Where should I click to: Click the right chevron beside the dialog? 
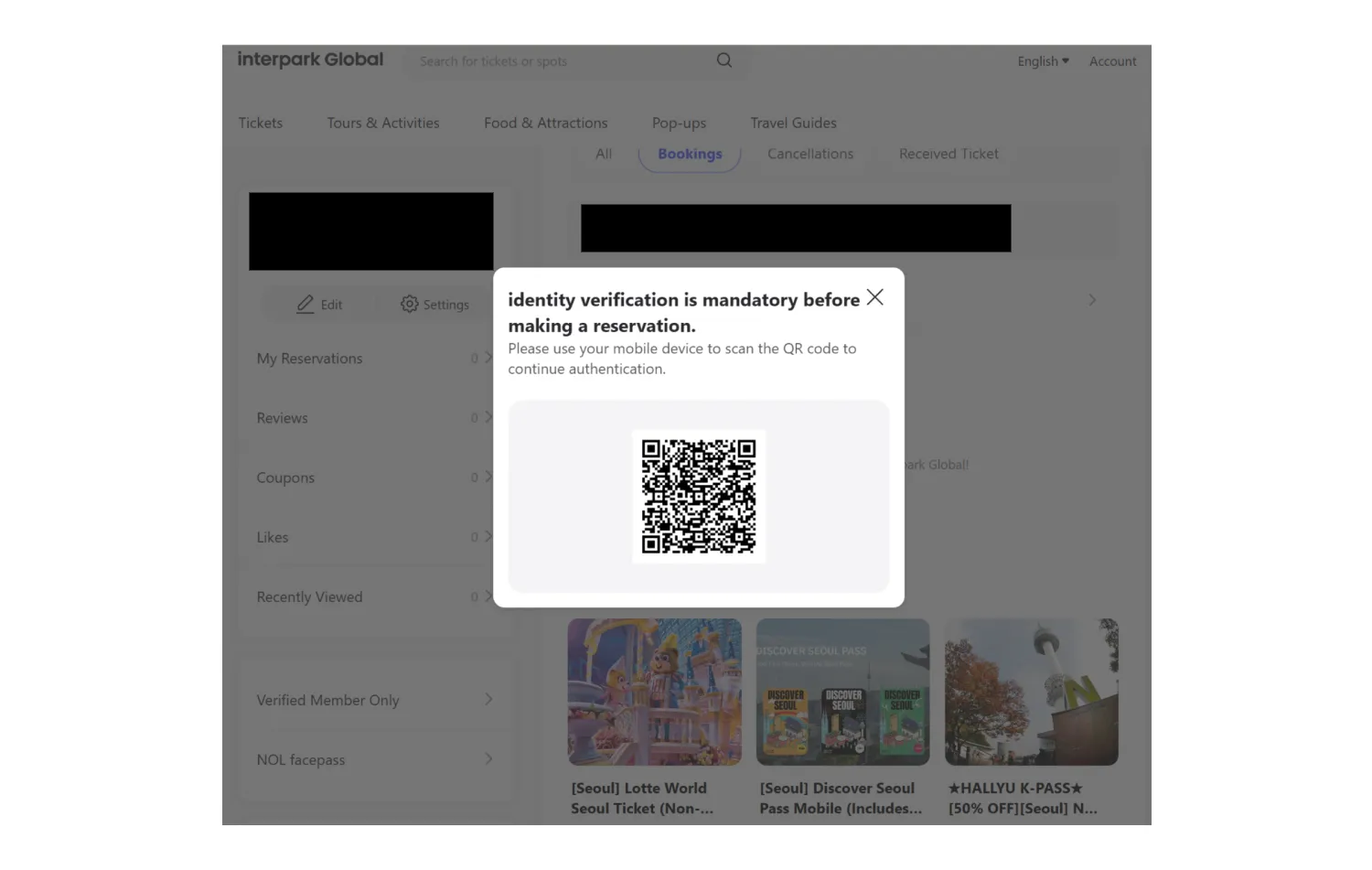[x=1092, y=300]
